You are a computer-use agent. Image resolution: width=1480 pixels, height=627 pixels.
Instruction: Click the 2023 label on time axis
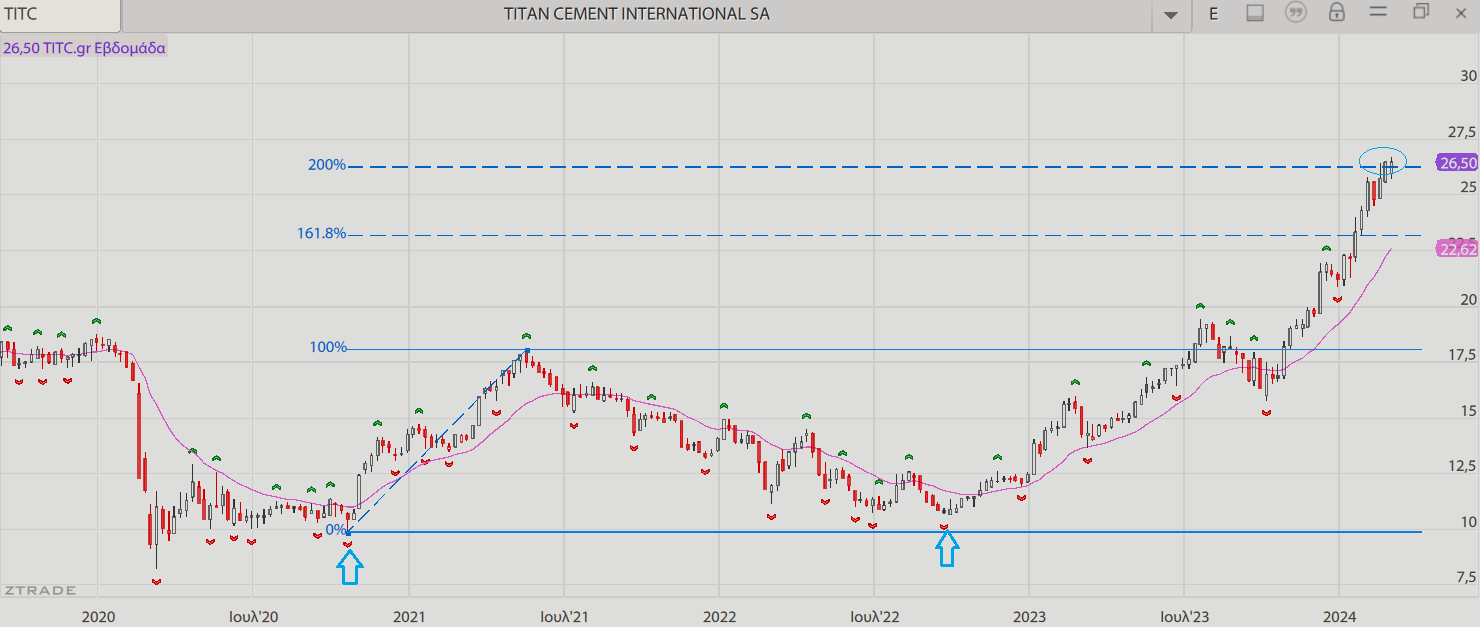[x=1030, y=618]
